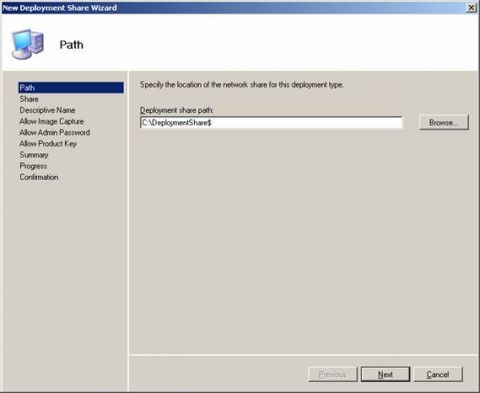Choose the Allow Product Key step
480x393 pixels.
(x=48, y=144)
